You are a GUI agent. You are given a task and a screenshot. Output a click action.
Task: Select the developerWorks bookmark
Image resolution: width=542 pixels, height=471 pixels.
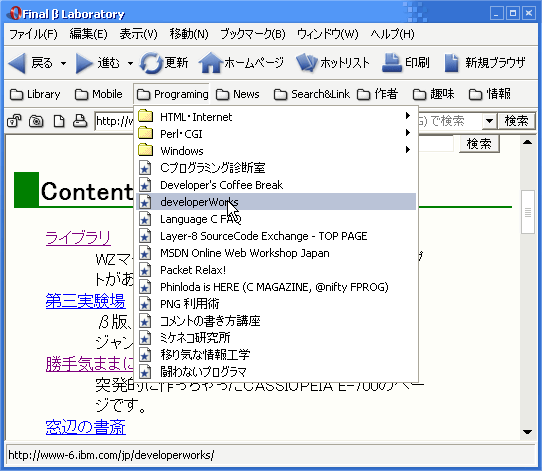(276, 202)
